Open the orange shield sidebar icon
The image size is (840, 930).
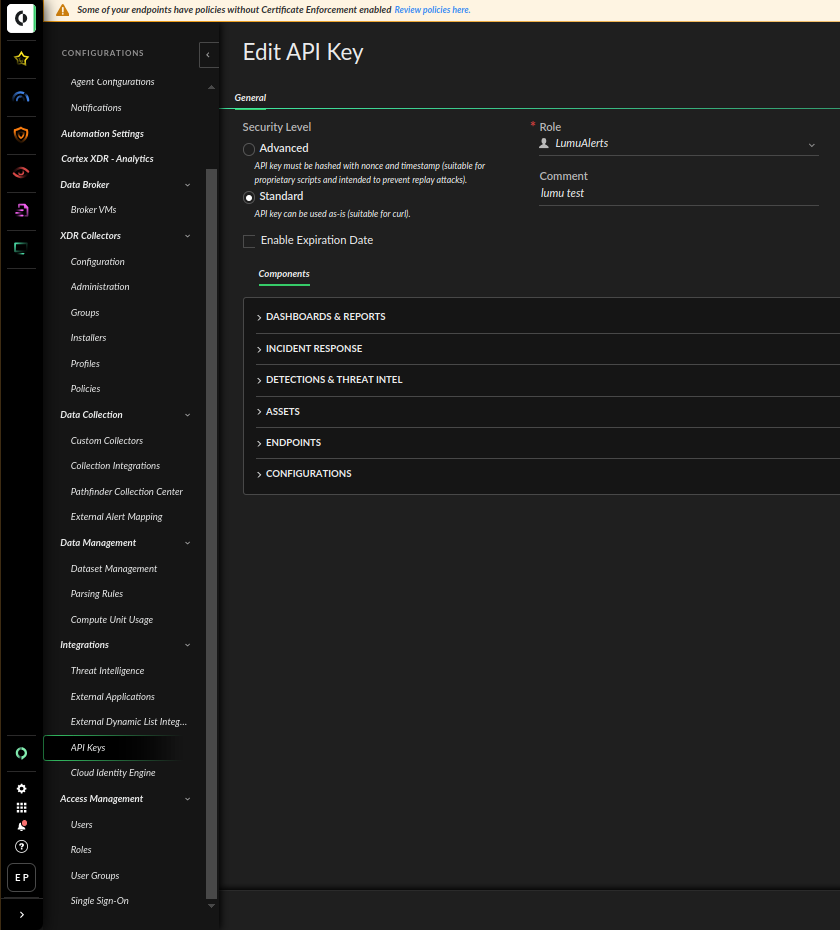(x=21, y=134)
